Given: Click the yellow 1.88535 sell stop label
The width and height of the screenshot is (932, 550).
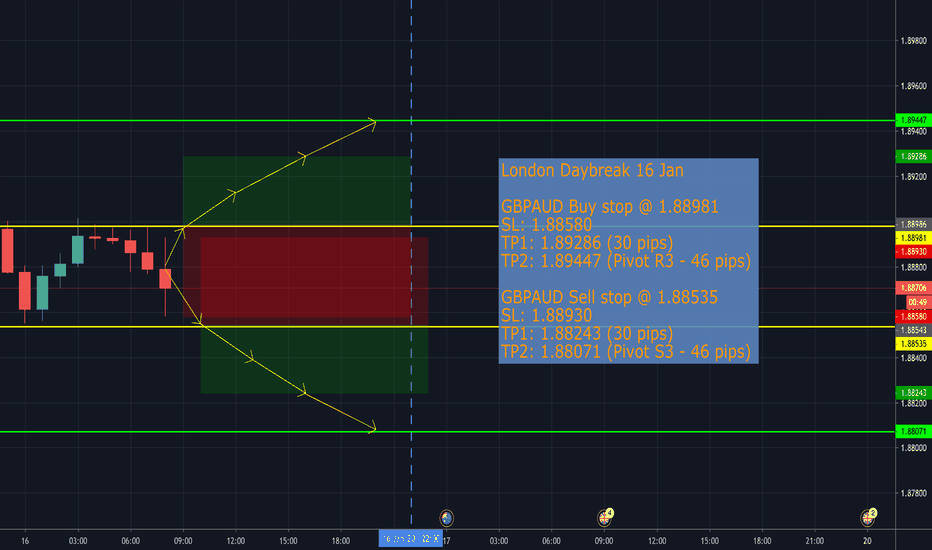Looking at the screenshot, I should point(913,343).
